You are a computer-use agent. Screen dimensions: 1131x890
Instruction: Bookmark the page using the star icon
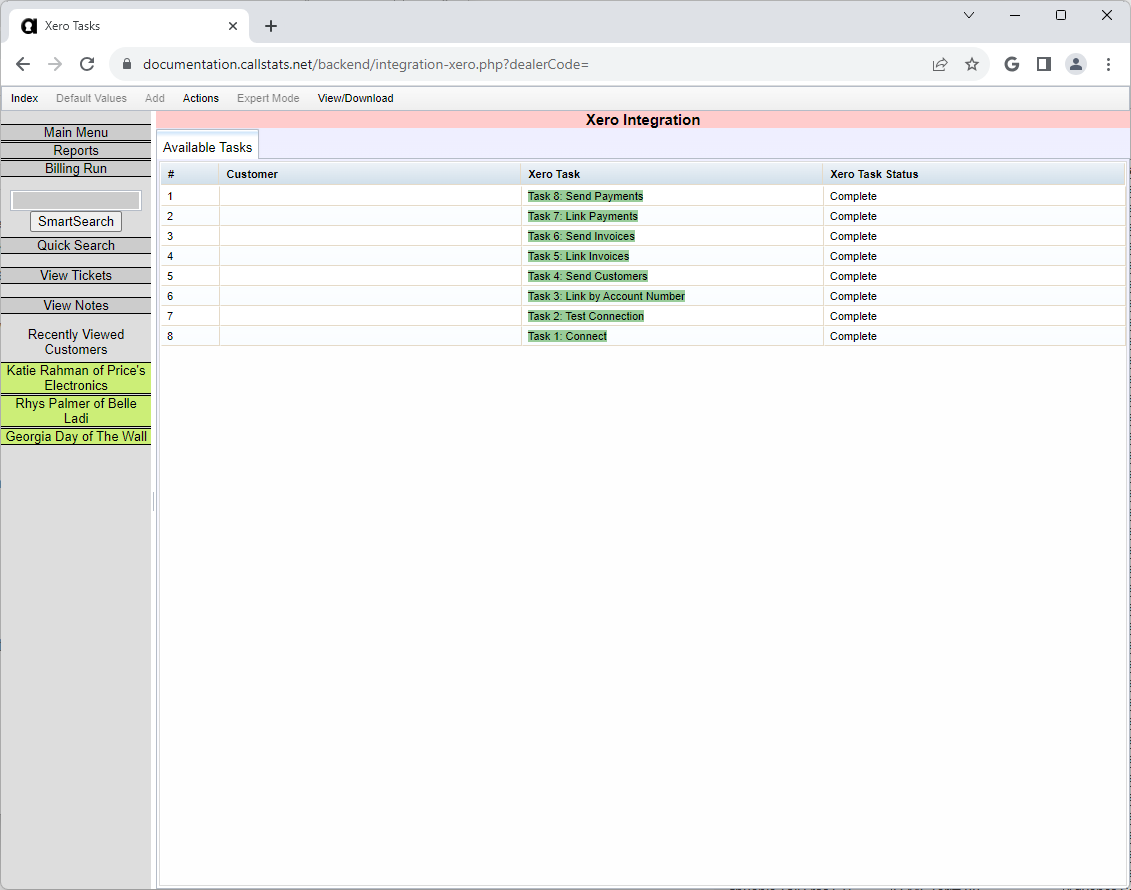point(972,63)
